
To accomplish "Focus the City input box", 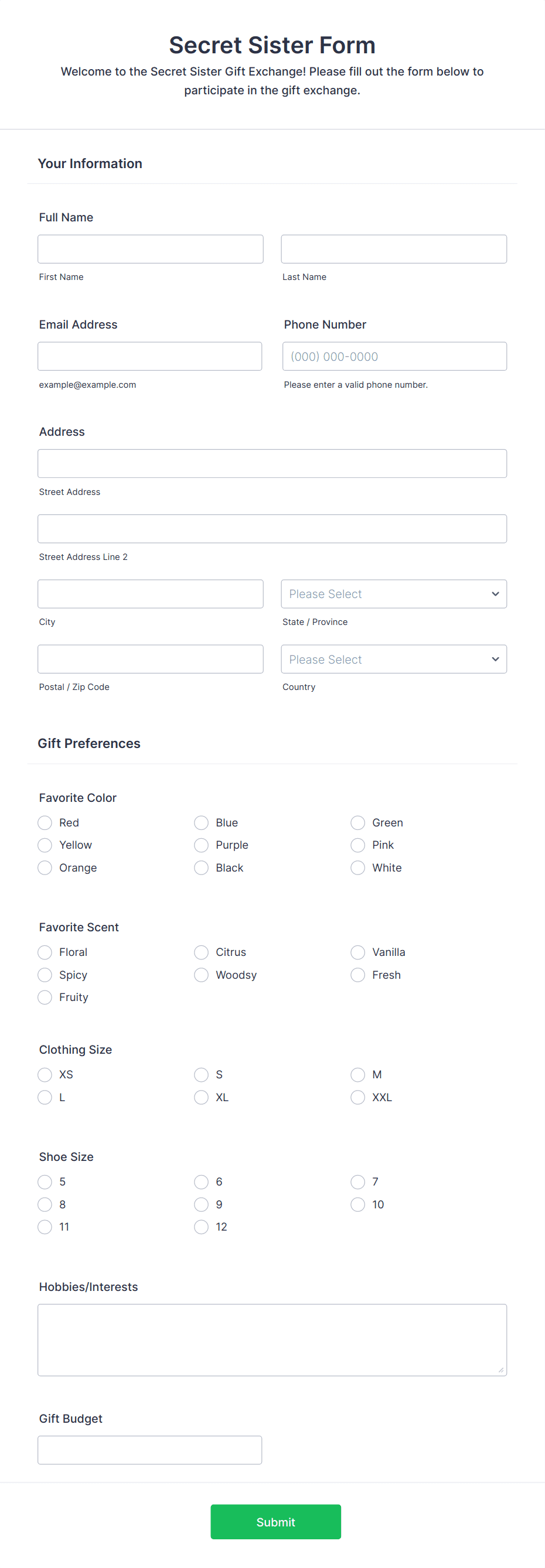I will coord(151,593).
